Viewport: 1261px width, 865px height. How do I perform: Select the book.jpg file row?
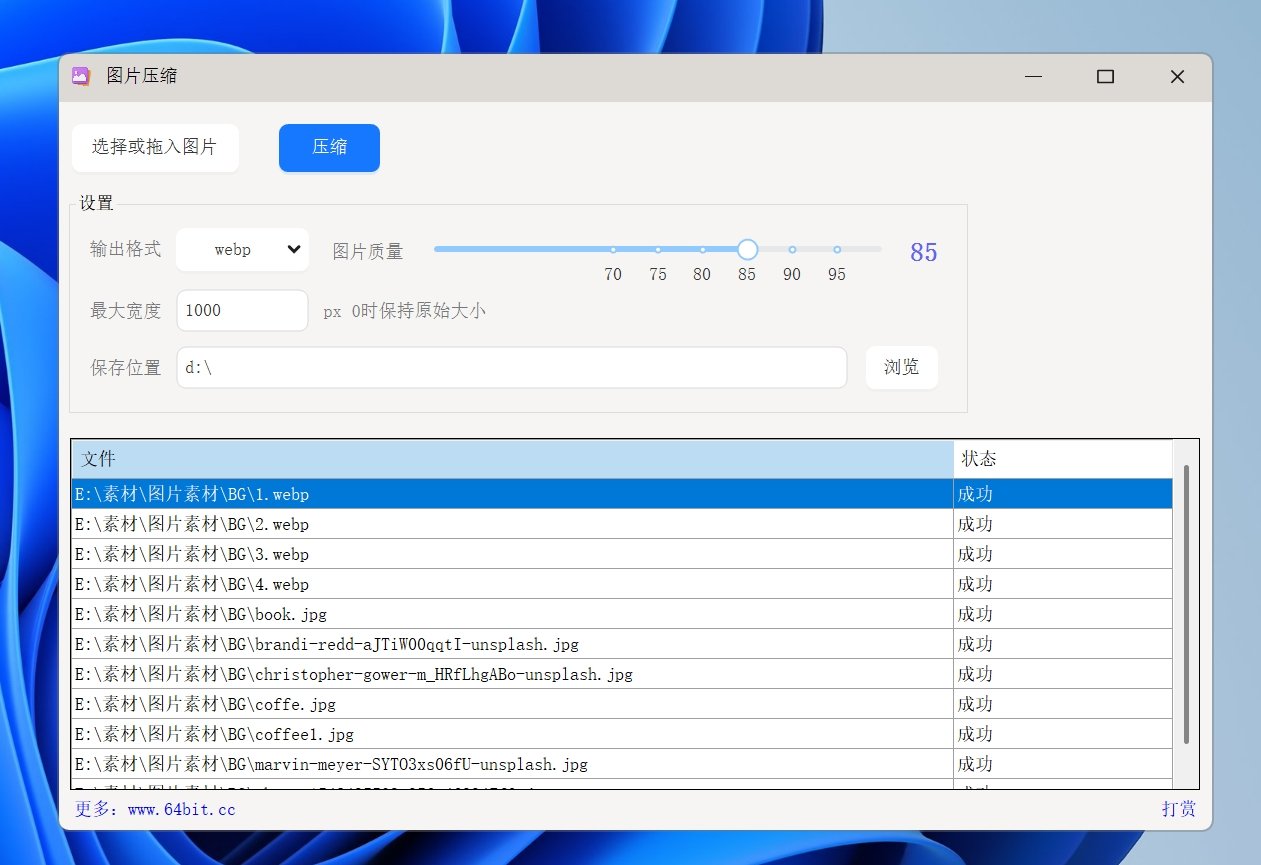click(512, 614)
